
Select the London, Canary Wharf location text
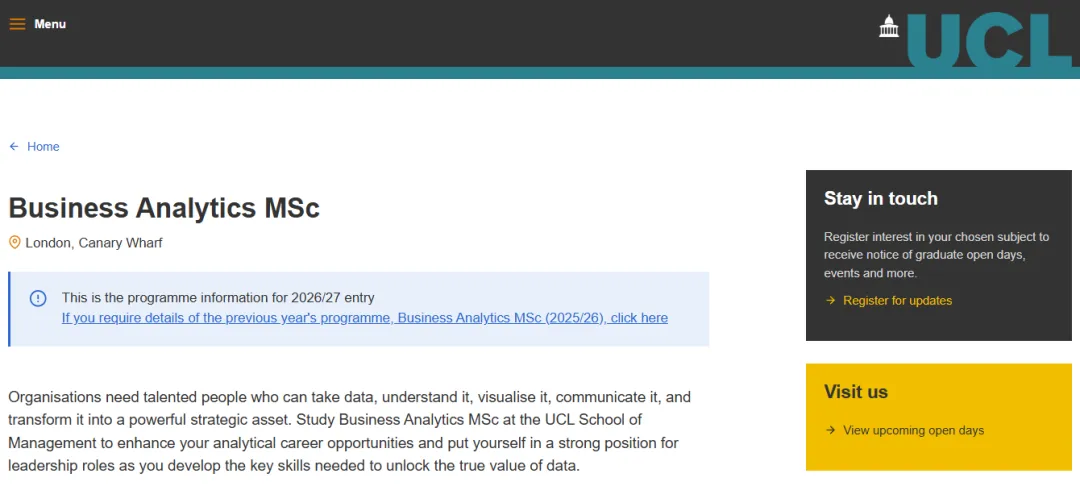pos(94,243)
